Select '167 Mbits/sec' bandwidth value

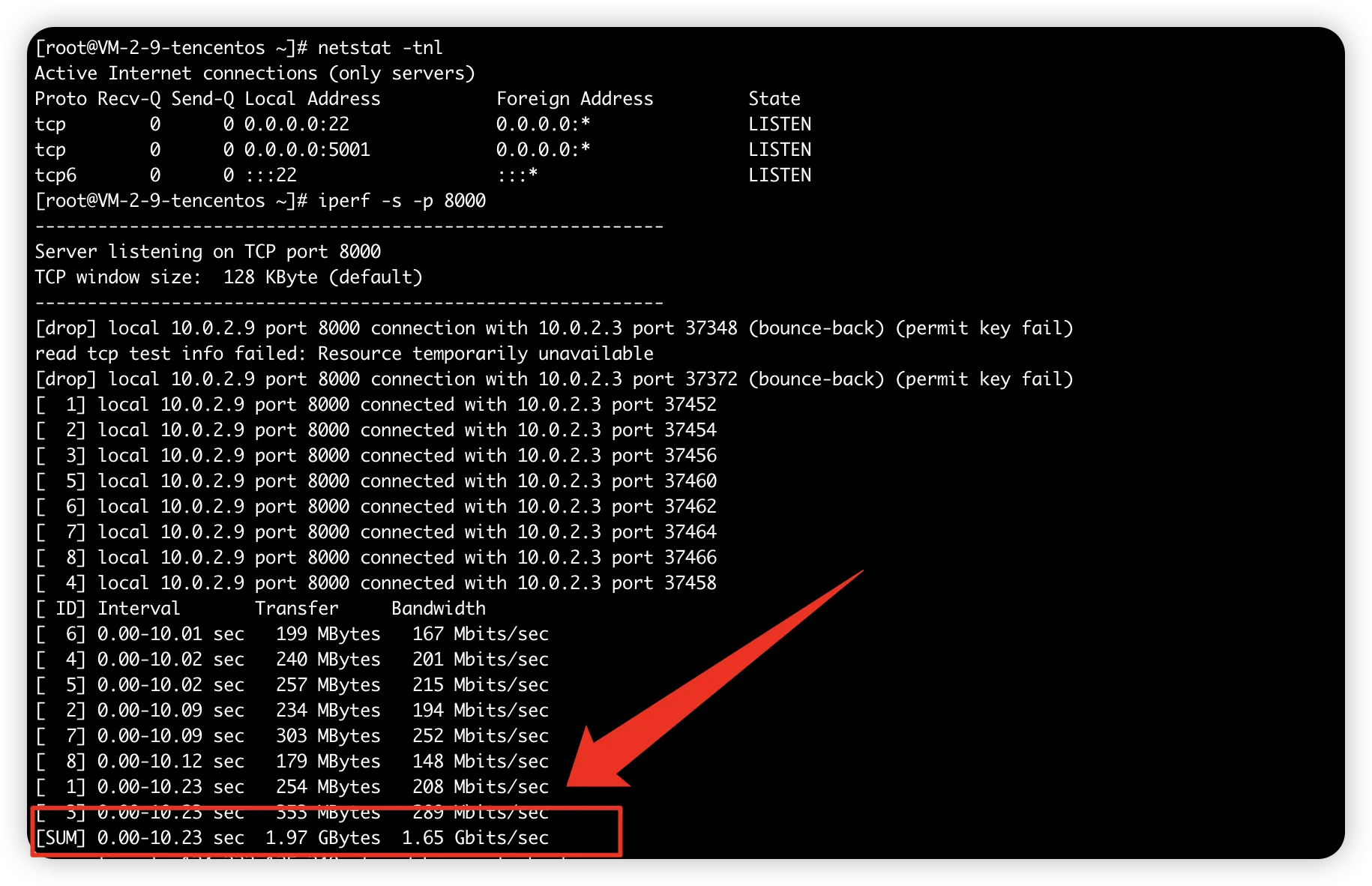click(x=481, y=634)
